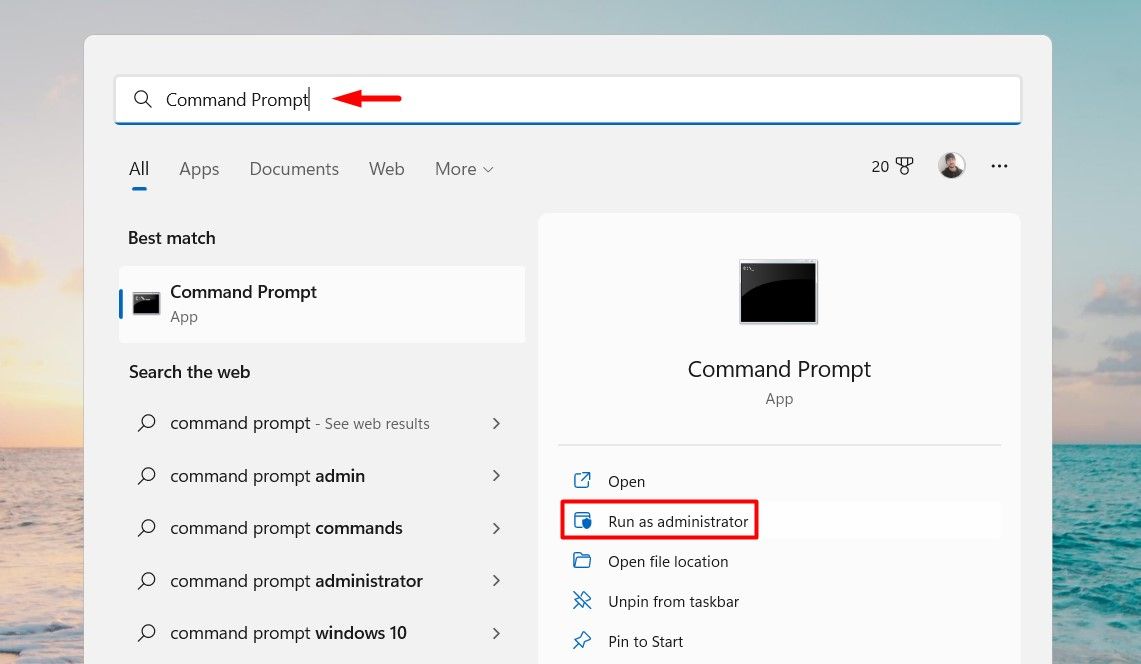Open the ellipsis options menu
The height and width of the screenshot is (664, 1141).
999,165
